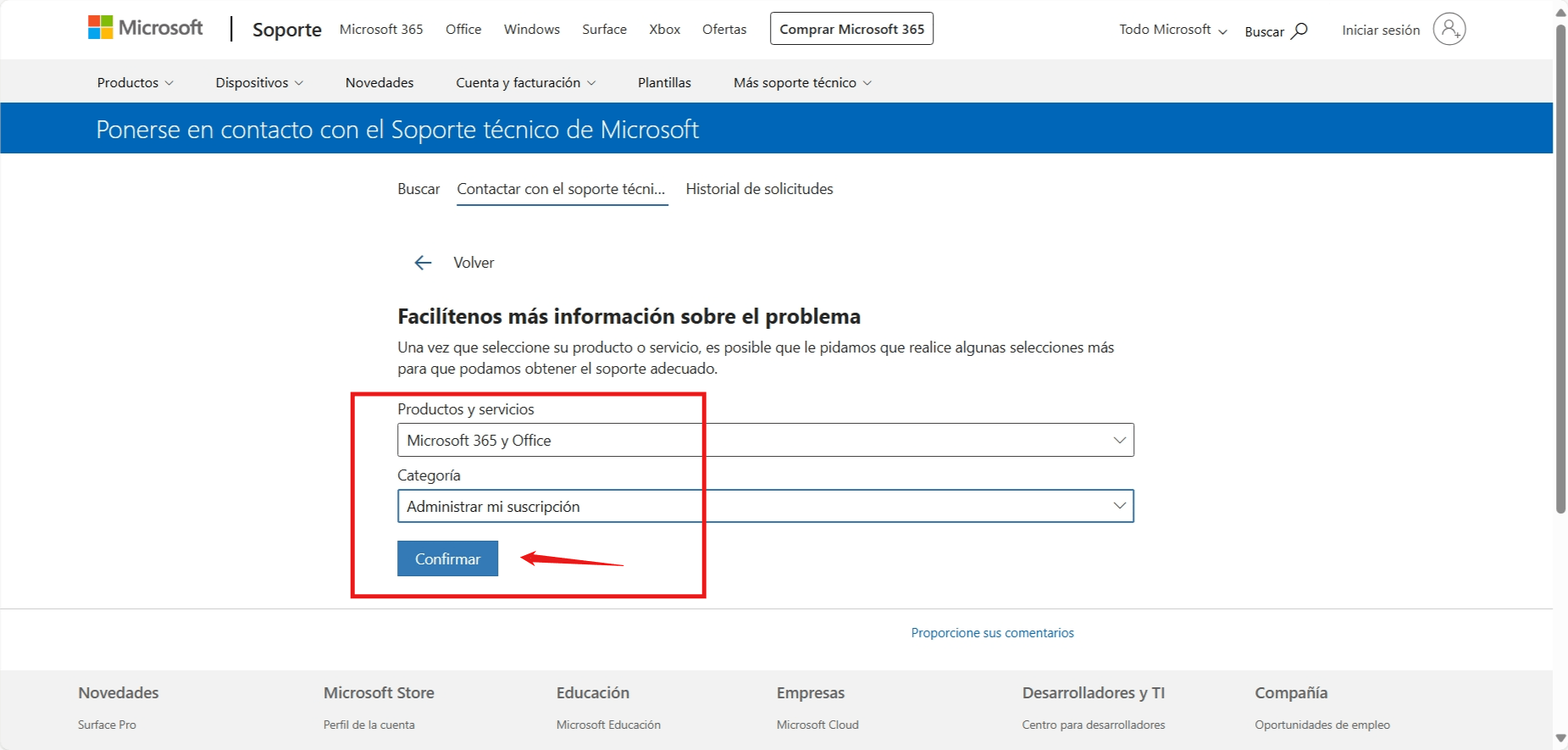Click Proporcione sus comentarios link
1568x750 pixels.
pyautogui.click(x=993, y=633)
